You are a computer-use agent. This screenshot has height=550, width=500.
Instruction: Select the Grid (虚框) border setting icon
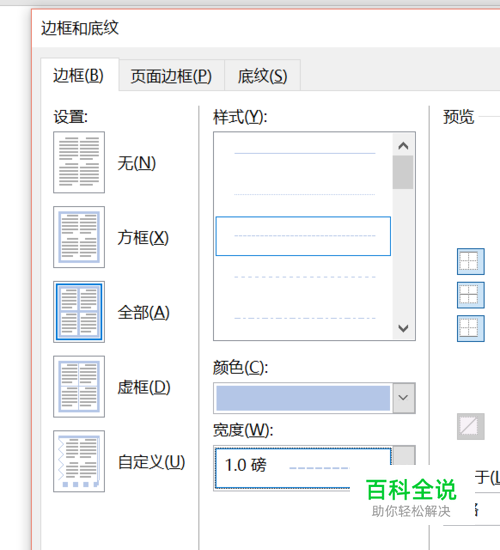tap(79, 387)
